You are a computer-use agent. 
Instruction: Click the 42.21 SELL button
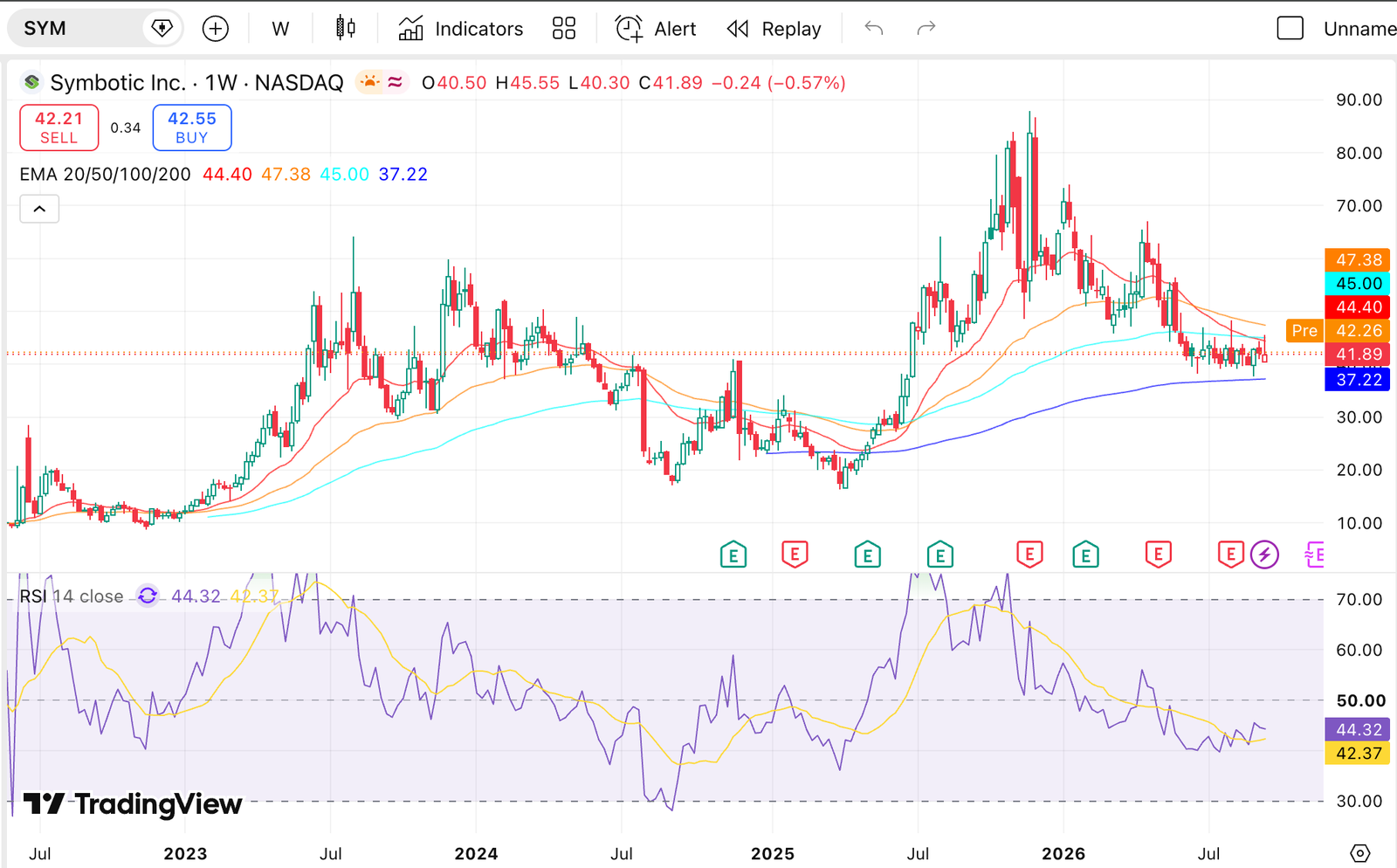[59, 127]
